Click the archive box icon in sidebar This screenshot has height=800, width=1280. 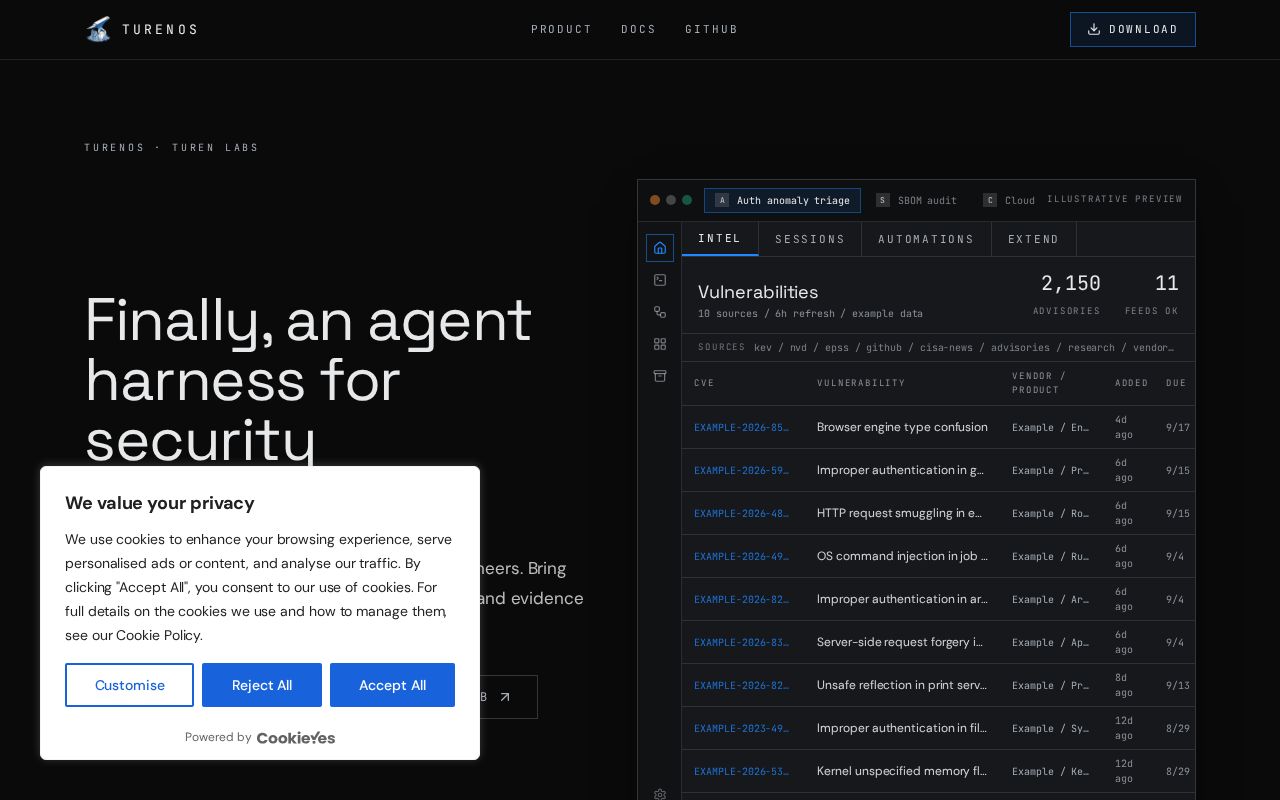660,376
